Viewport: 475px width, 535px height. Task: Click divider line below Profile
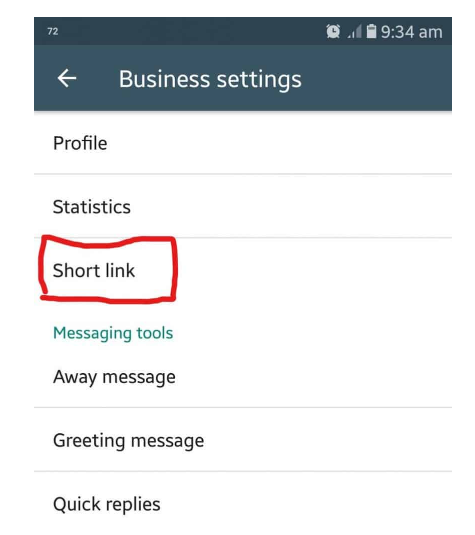[243, 174]
